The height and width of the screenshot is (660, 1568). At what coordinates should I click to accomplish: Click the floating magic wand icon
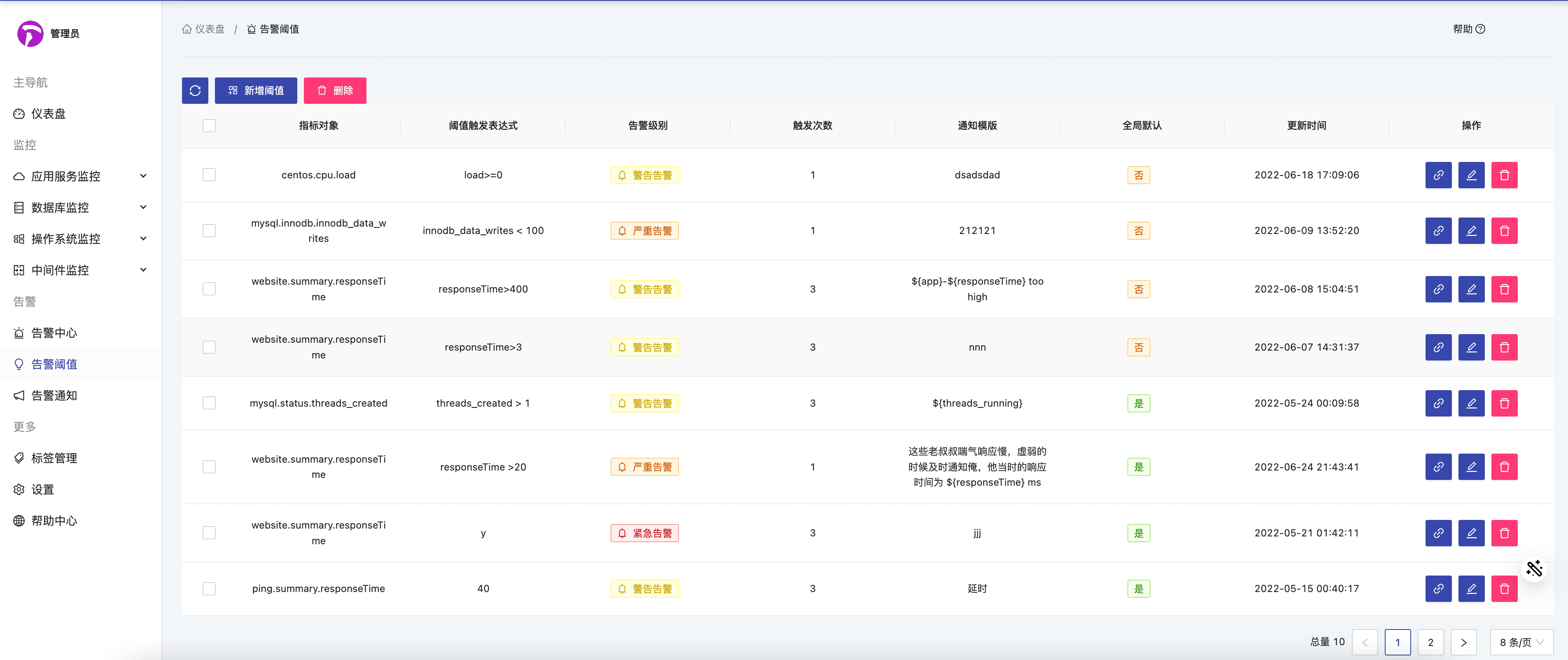(1534, 569)
